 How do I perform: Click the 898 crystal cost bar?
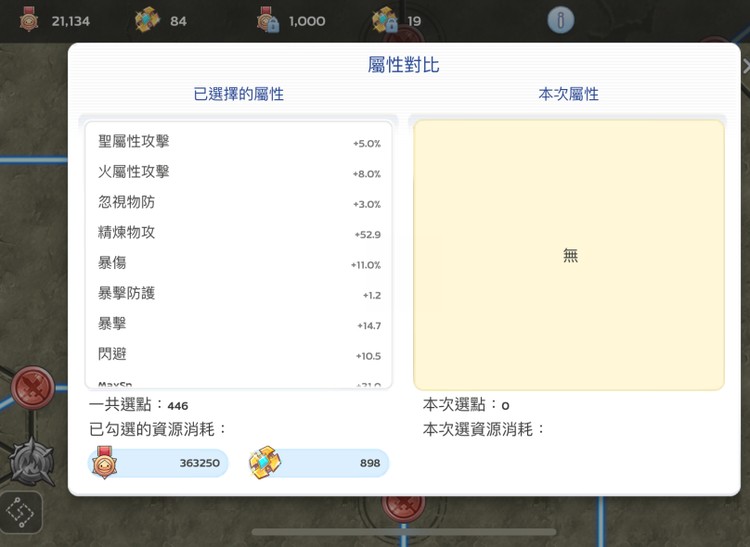point(320,463)
